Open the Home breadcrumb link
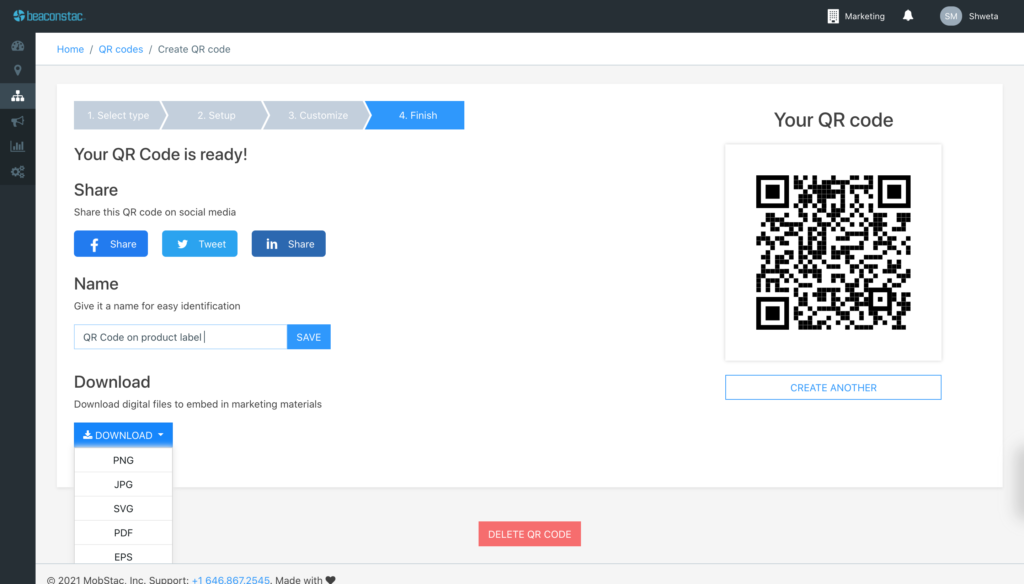This screenshot has width=1024, height=584. pos(70,48)
